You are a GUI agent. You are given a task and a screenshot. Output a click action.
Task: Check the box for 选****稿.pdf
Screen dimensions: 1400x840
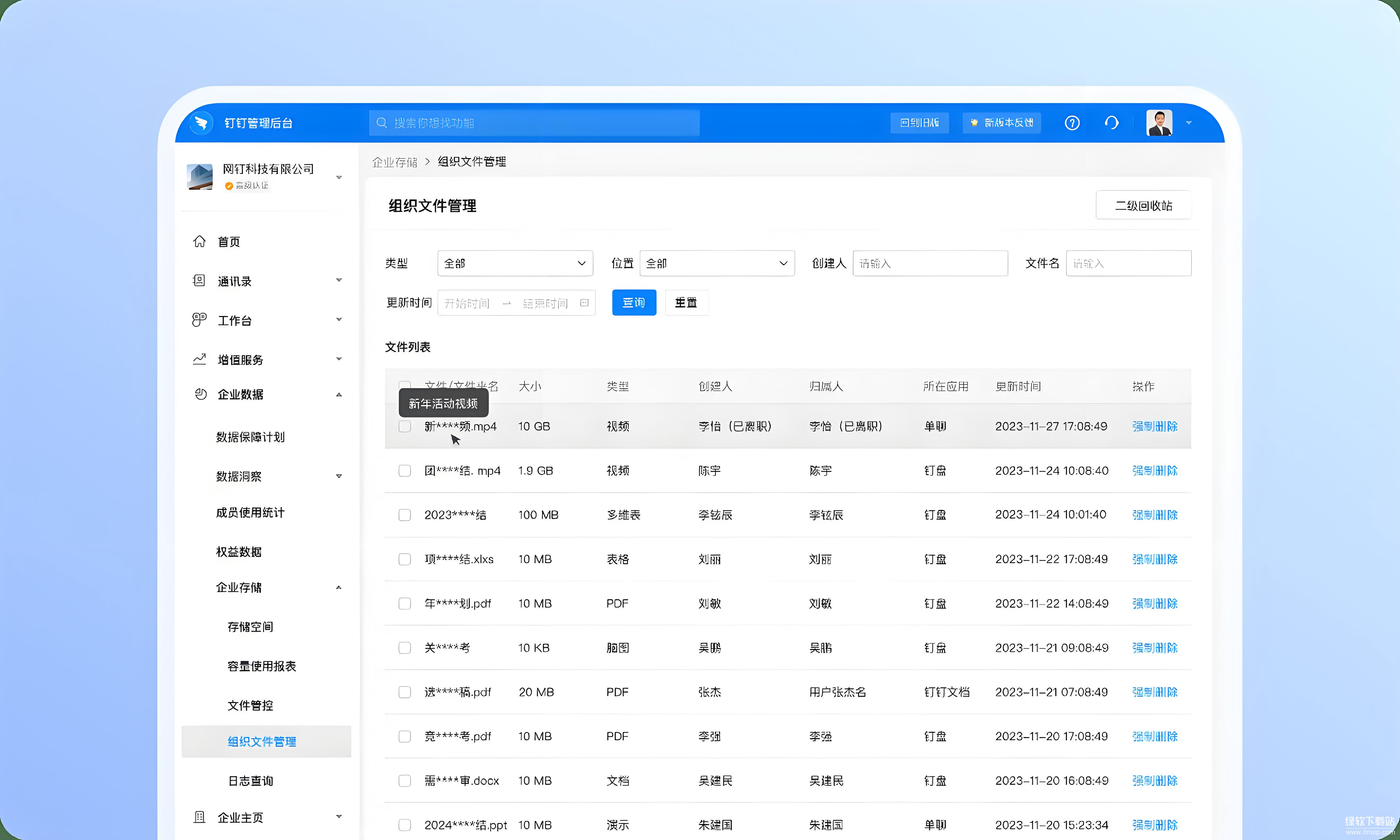coord(405,692)
